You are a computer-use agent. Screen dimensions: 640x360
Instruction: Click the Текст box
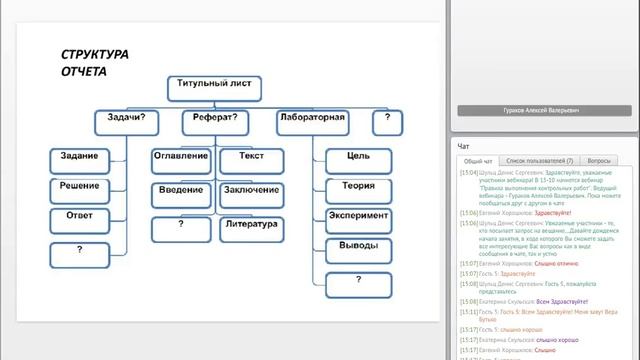tap(251, 161)
